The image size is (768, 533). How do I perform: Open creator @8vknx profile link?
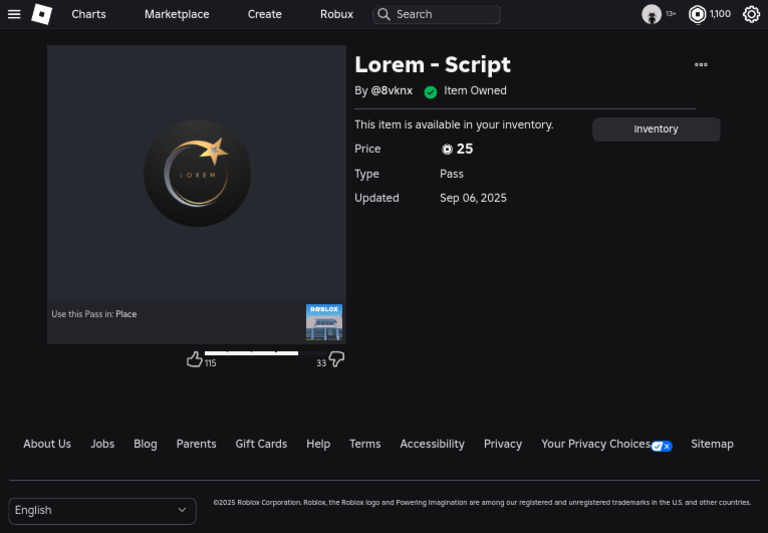[x=391, y=91]
